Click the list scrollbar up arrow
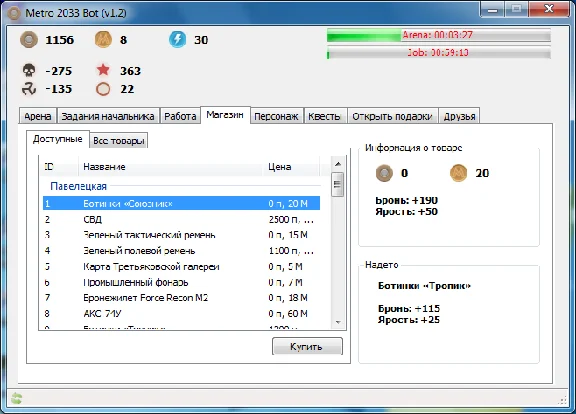This screenshot has height=414, width=576. [338, 164]
